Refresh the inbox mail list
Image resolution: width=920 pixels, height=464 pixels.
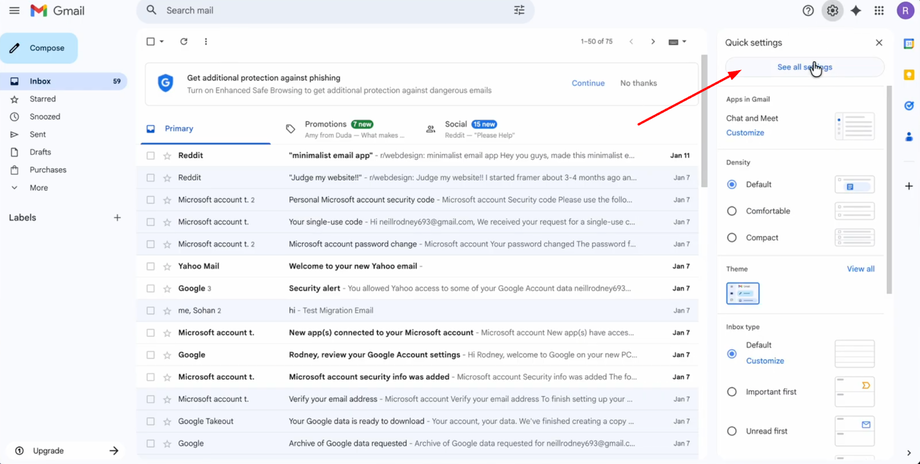(x=184, y=42)
